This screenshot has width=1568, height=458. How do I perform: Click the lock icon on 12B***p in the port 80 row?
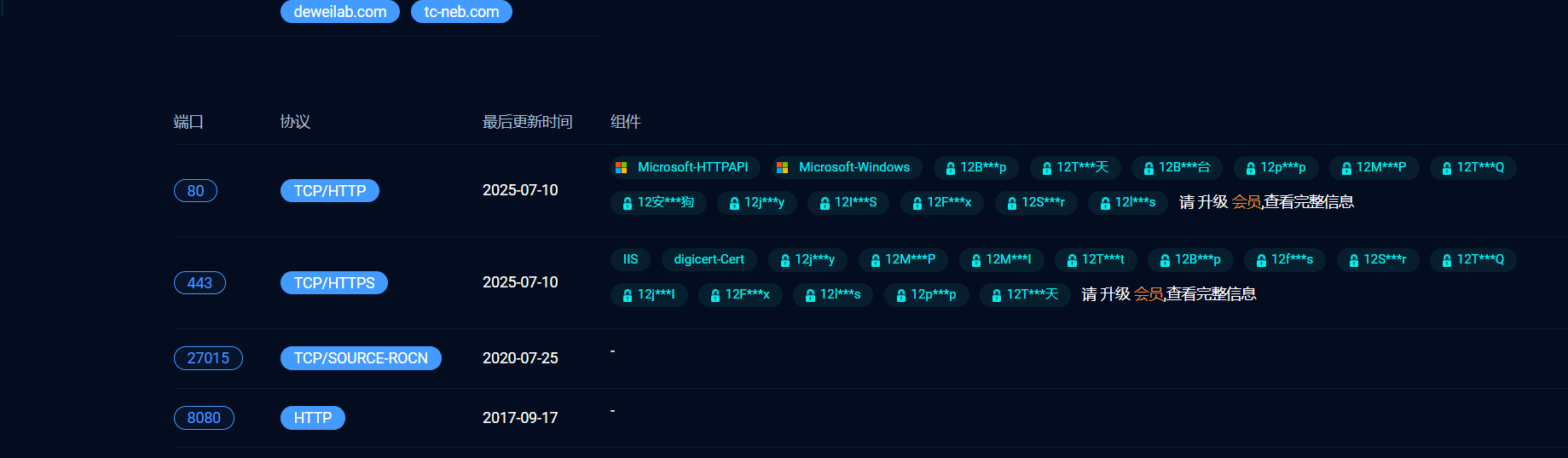951,168
